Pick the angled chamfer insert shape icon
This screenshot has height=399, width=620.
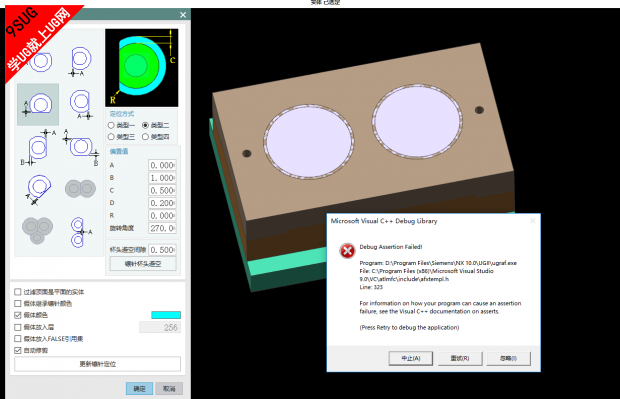(38, 189)
